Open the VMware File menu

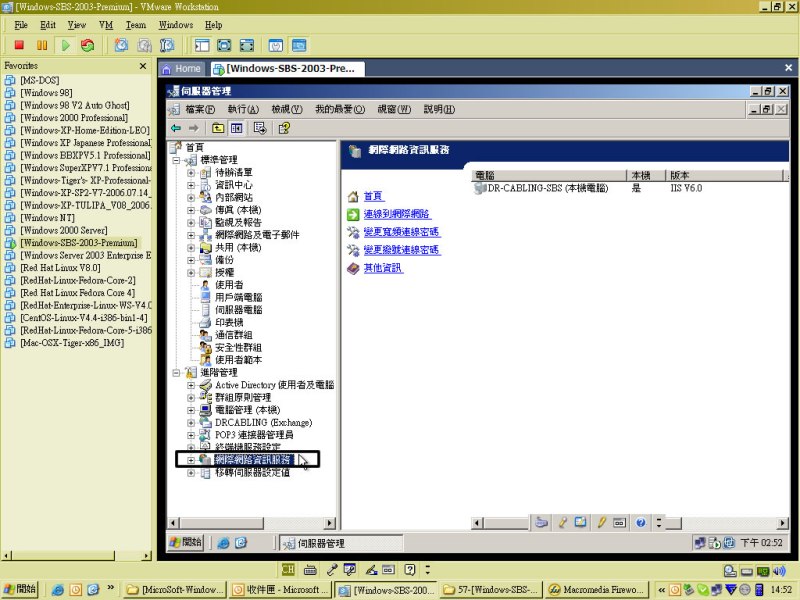tap(21, 25)
